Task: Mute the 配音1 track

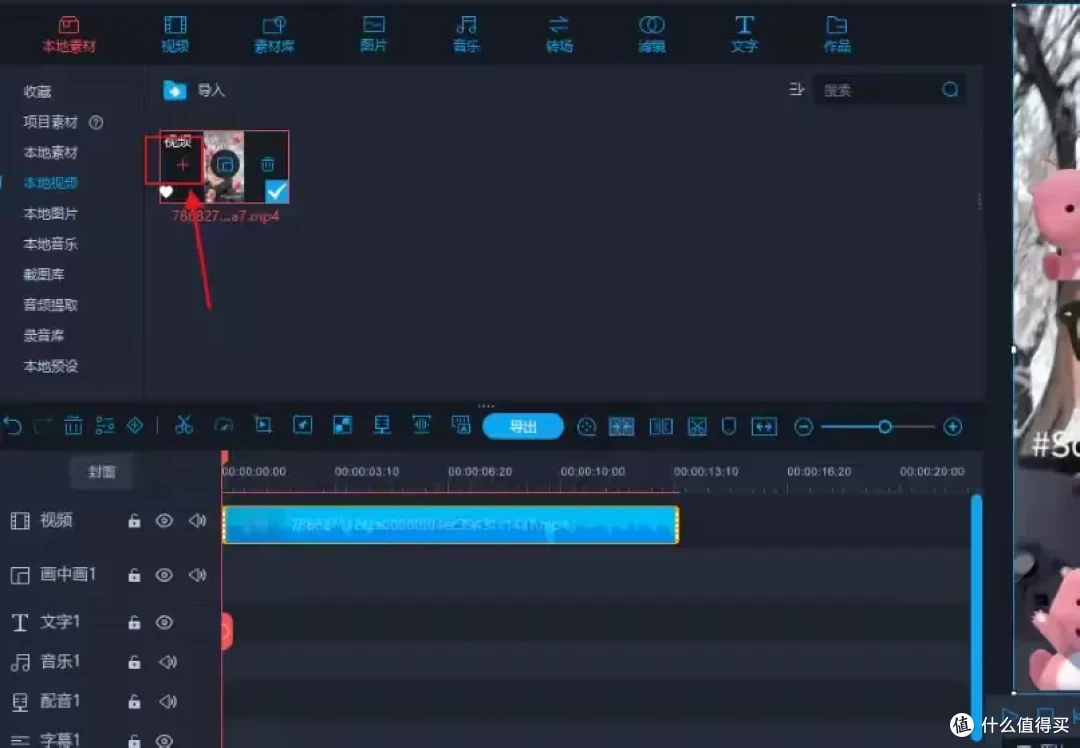Action: tap(168, 702)
